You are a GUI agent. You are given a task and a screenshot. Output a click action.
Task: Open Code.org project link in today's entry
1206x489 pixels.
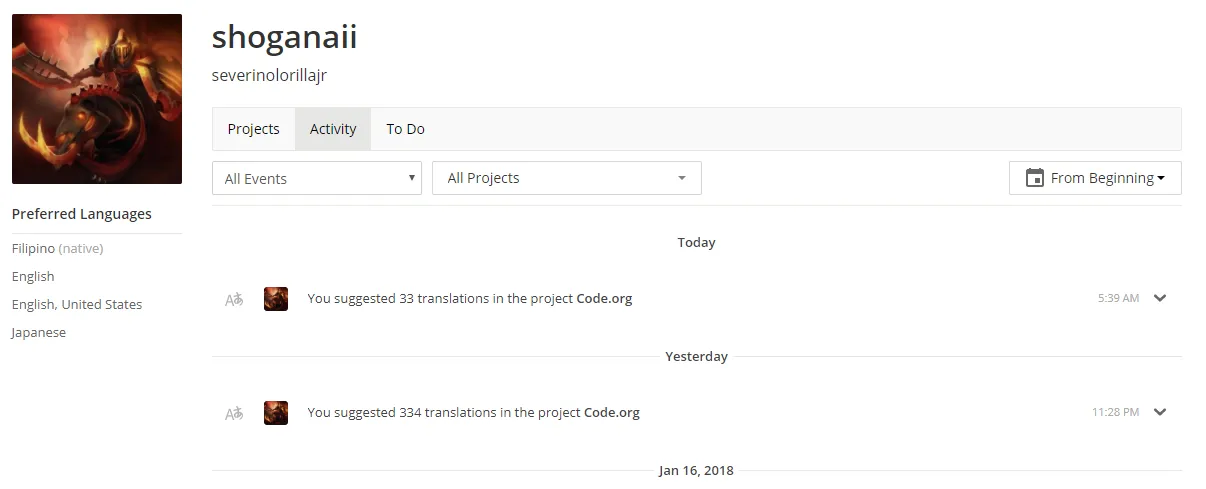tap(604, 298)
